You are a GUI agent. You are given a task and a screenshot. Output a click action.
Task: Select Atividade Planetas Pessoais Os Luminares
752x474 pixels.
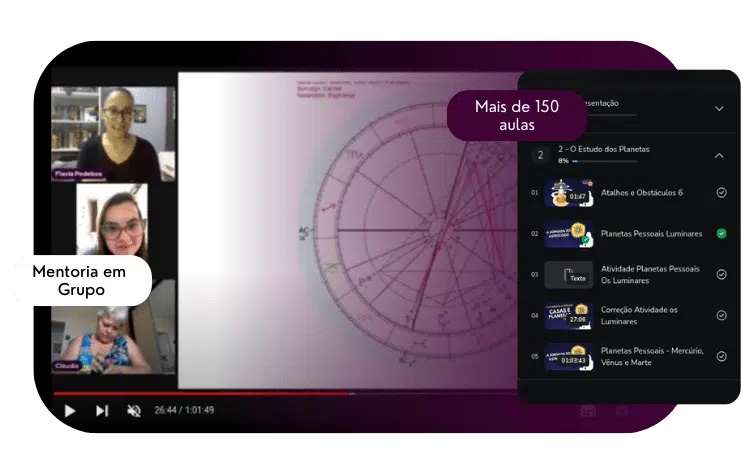click(650, 274)
